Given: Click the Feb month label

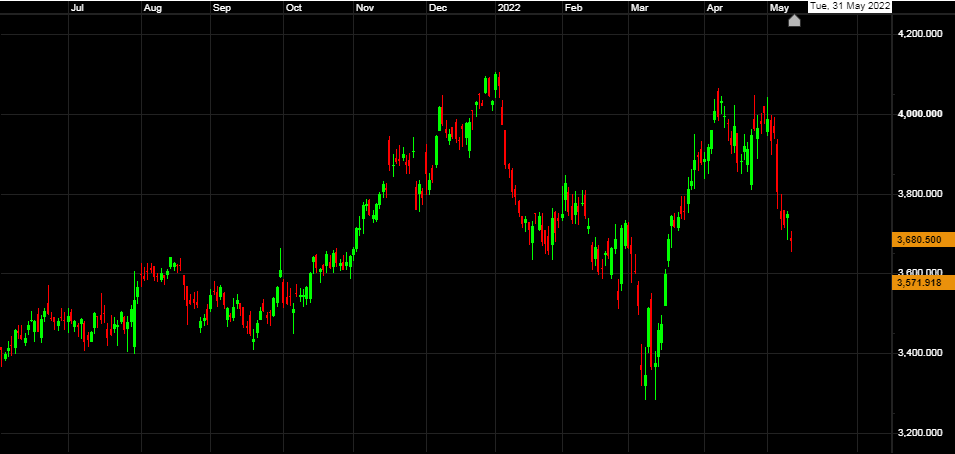Looking at the screenshot, I should coord(573,7).
